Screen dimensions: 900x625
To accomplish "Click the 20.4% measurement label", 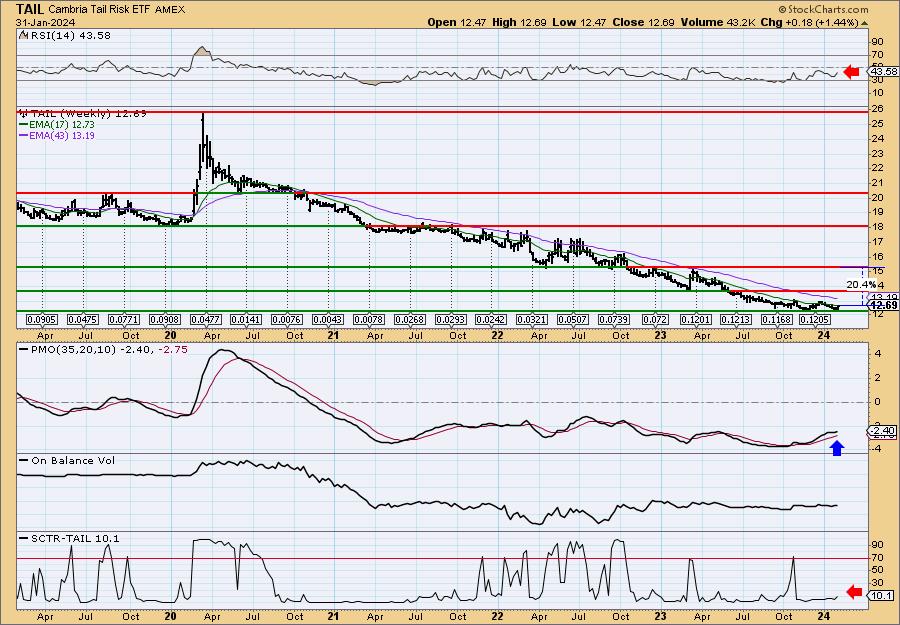I will tap(862, 284).
